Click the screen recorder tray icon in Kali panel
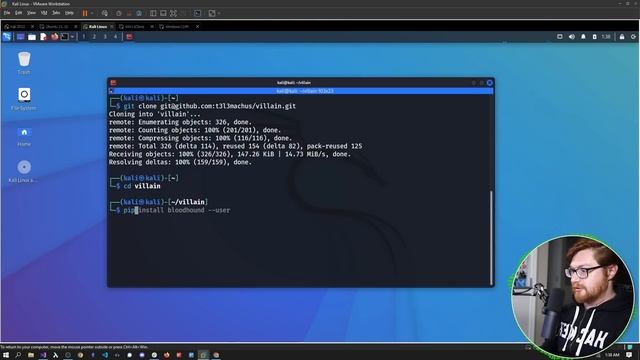This screenshot has height=360, width=640. coord(560,37)
